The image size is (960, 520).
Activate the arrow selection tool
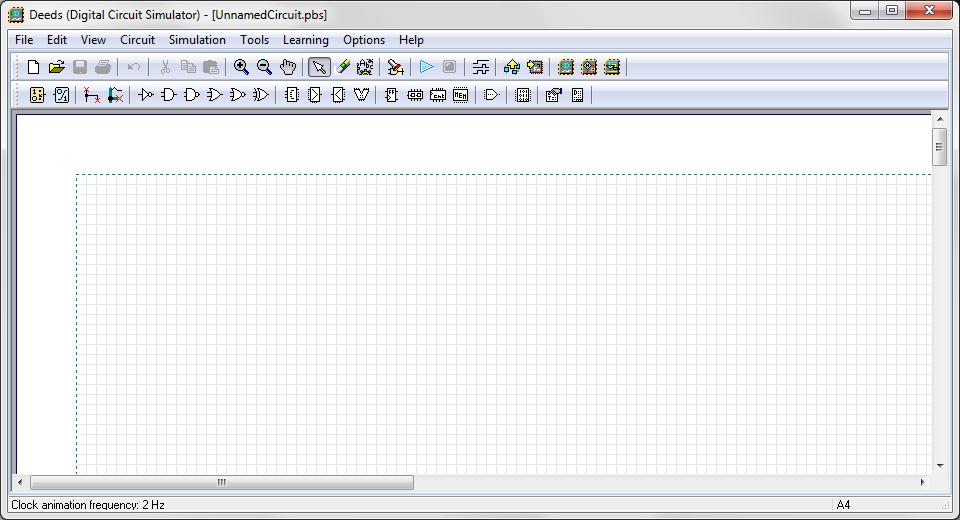click(319, 67)
